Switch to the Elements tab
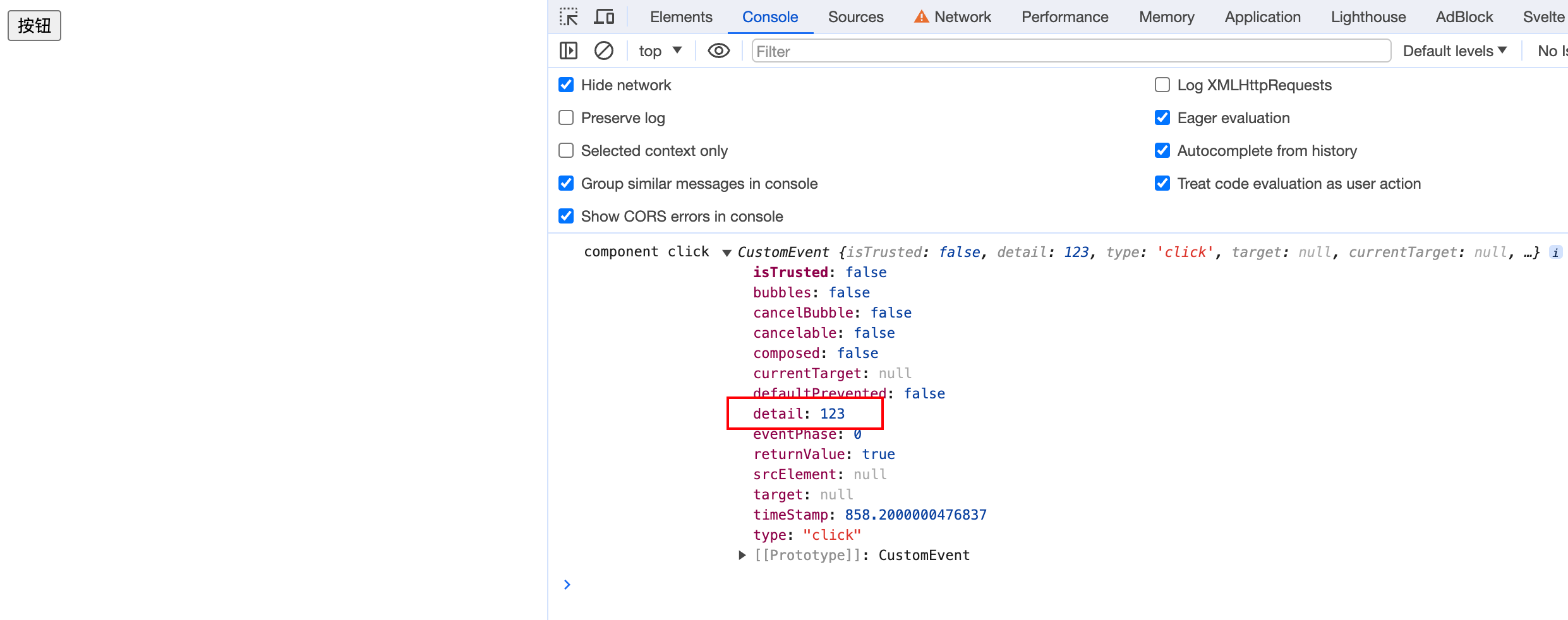Screen dimensions: 1568x620 (x=680, y=17)
